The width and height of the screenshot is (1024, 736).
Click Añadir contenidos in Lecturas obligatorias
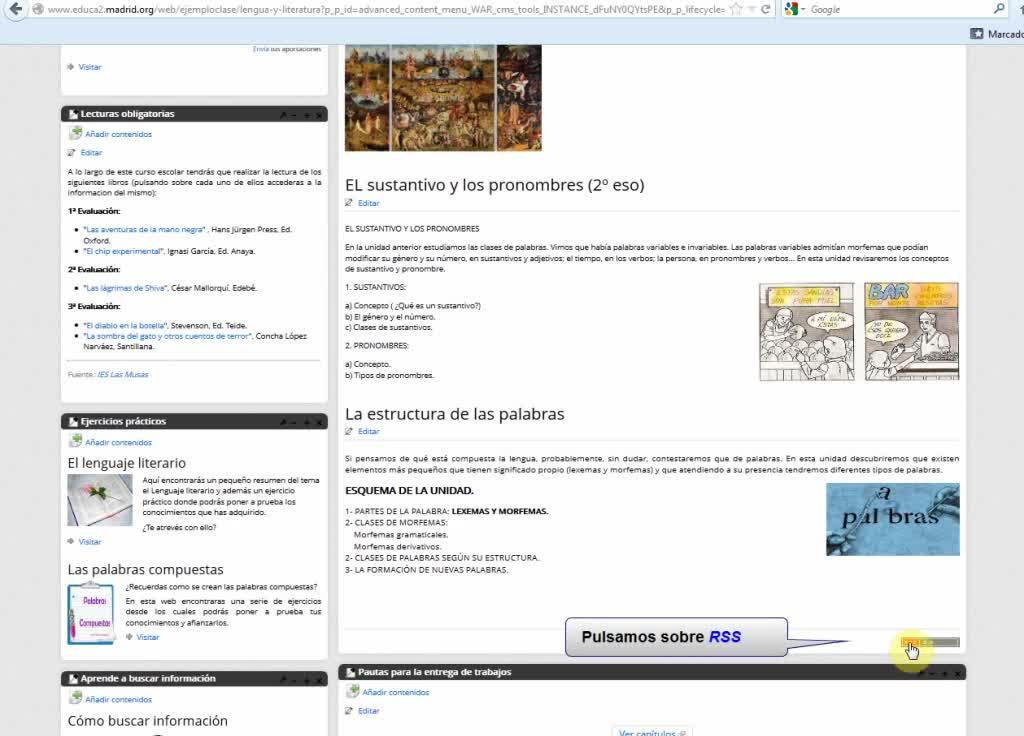click(118, 135)
